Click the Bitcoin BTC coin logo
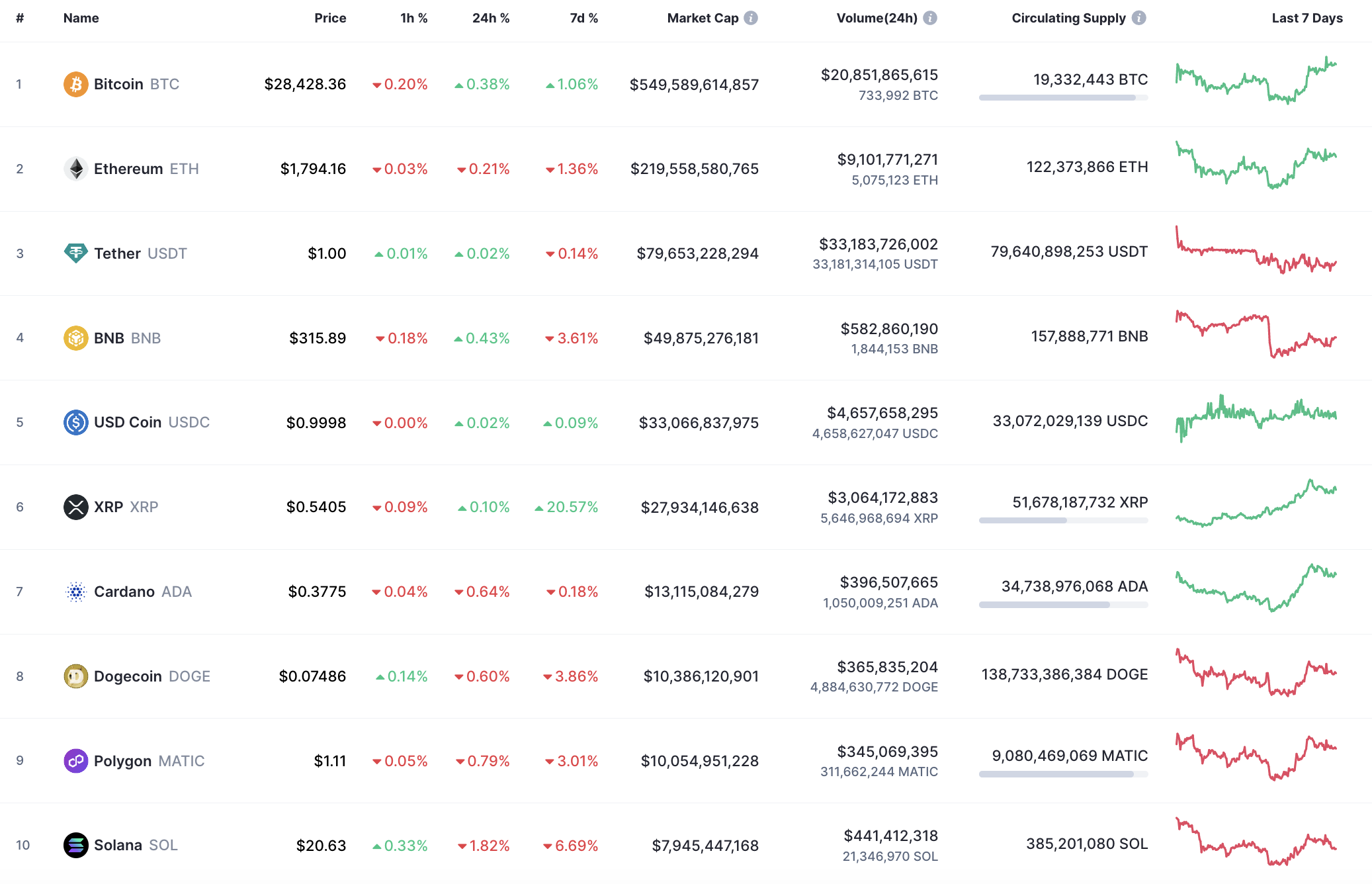1372x884 pixels. coord(76,84)
